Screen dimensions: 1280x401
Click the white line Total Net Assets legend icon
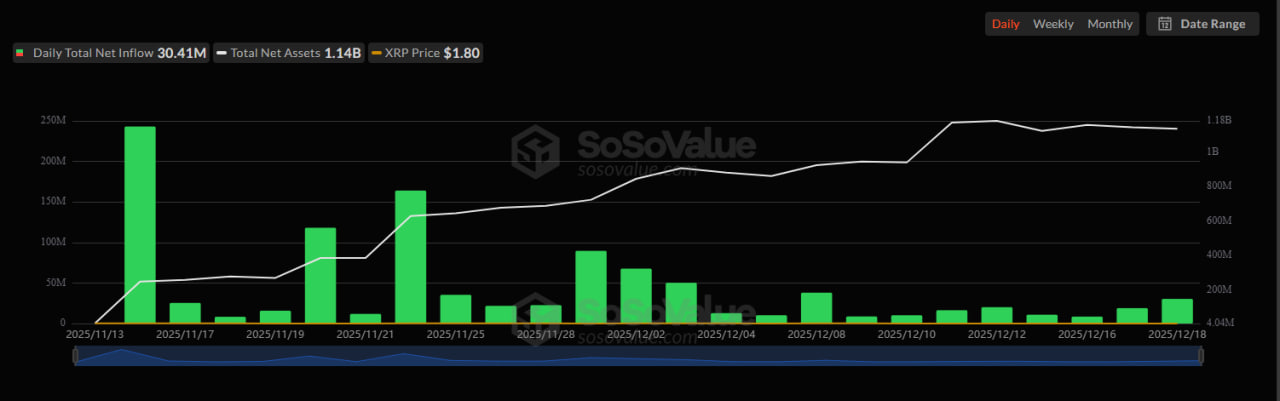coord(221,53)
